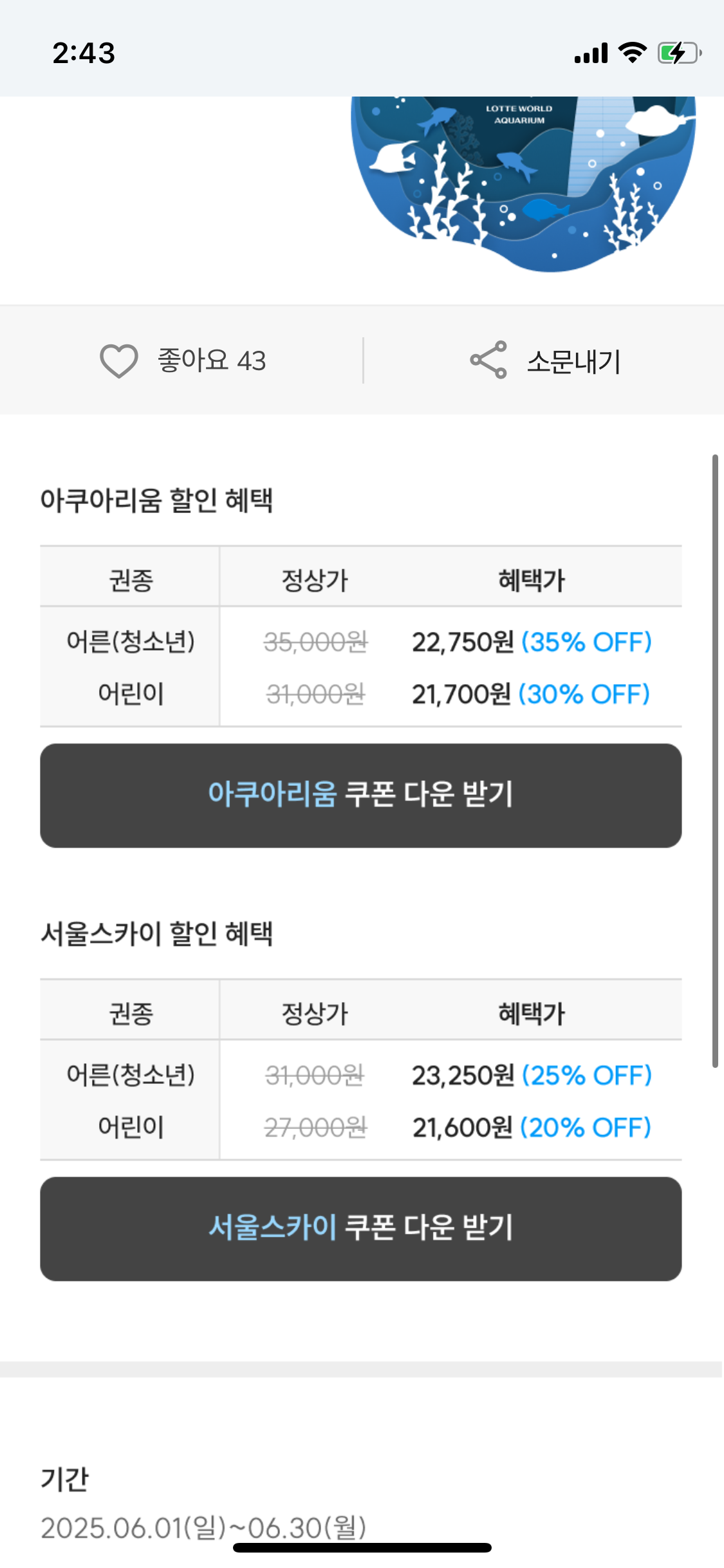724x1568 pixels.
Task: Tap the aquarium 22,750원 adult benefit price
Action: click(x=463, y=642)
